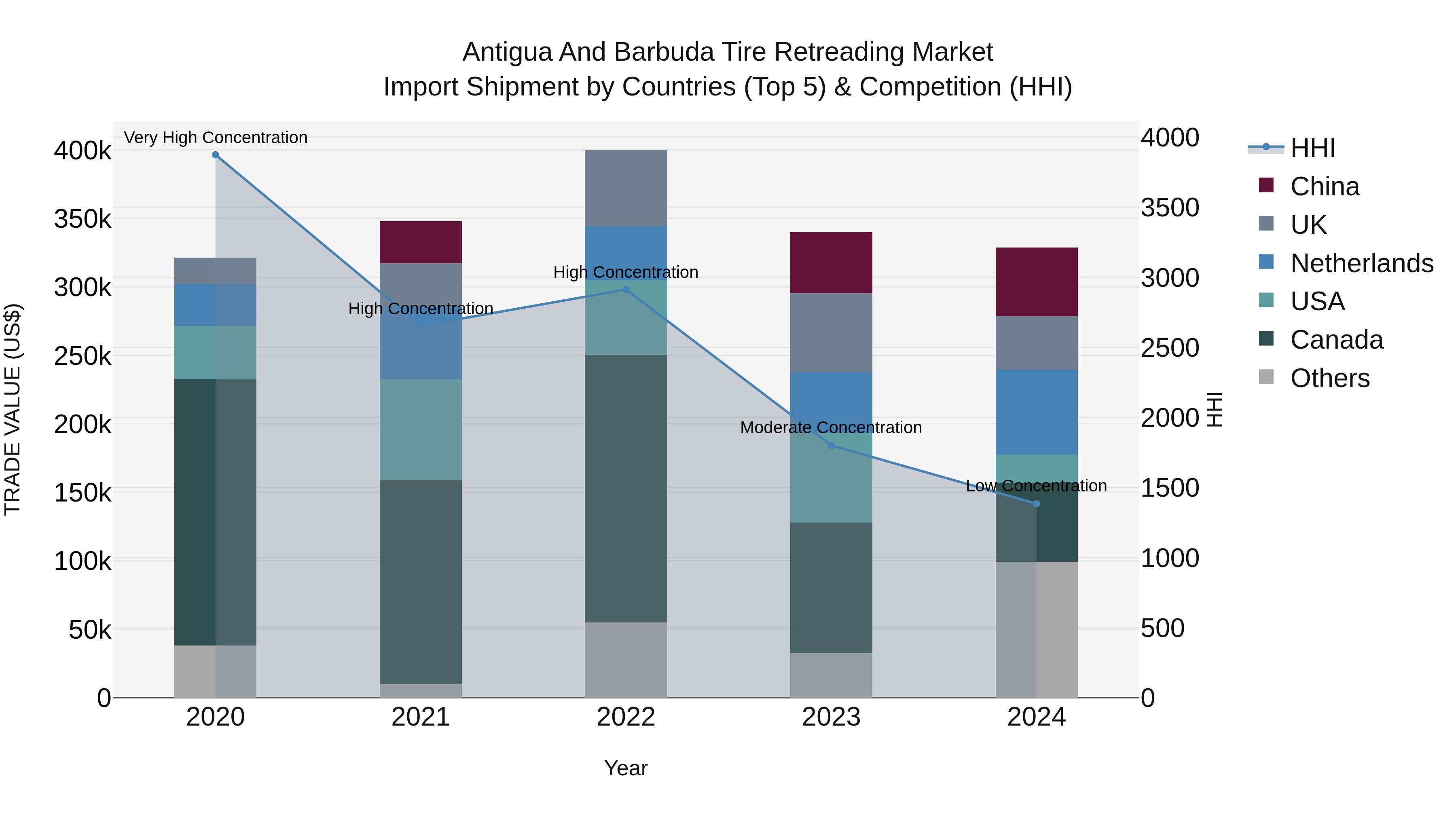
Task: Click the 2022 UK top bar segment
Action: [626, 188]
